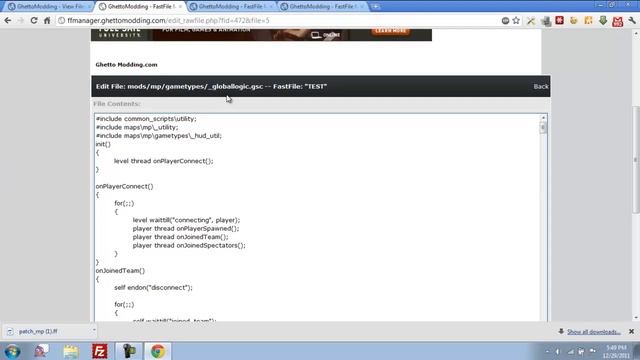The image size is (640, 360).
Task: Click inside the File Contents text area
Action: click(317, 217)
